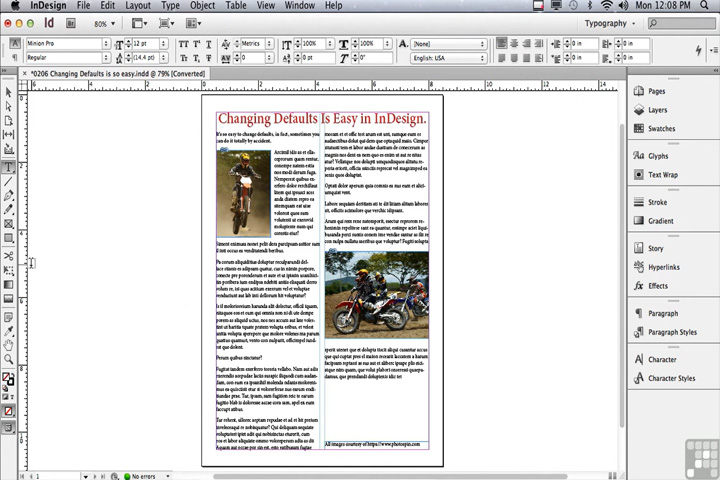Select the Zoom tool magnifier
Screen dimensions: 720x480
click(8, 359)
